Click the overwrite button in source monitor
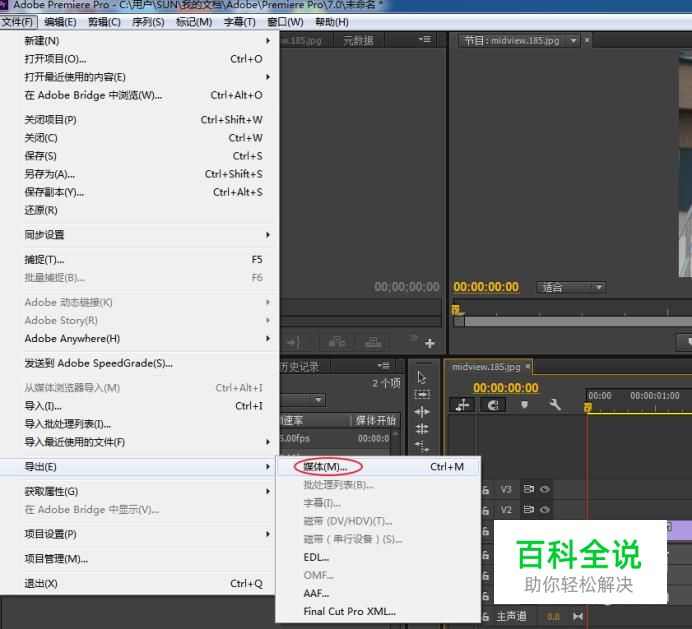 click(373, 342)
